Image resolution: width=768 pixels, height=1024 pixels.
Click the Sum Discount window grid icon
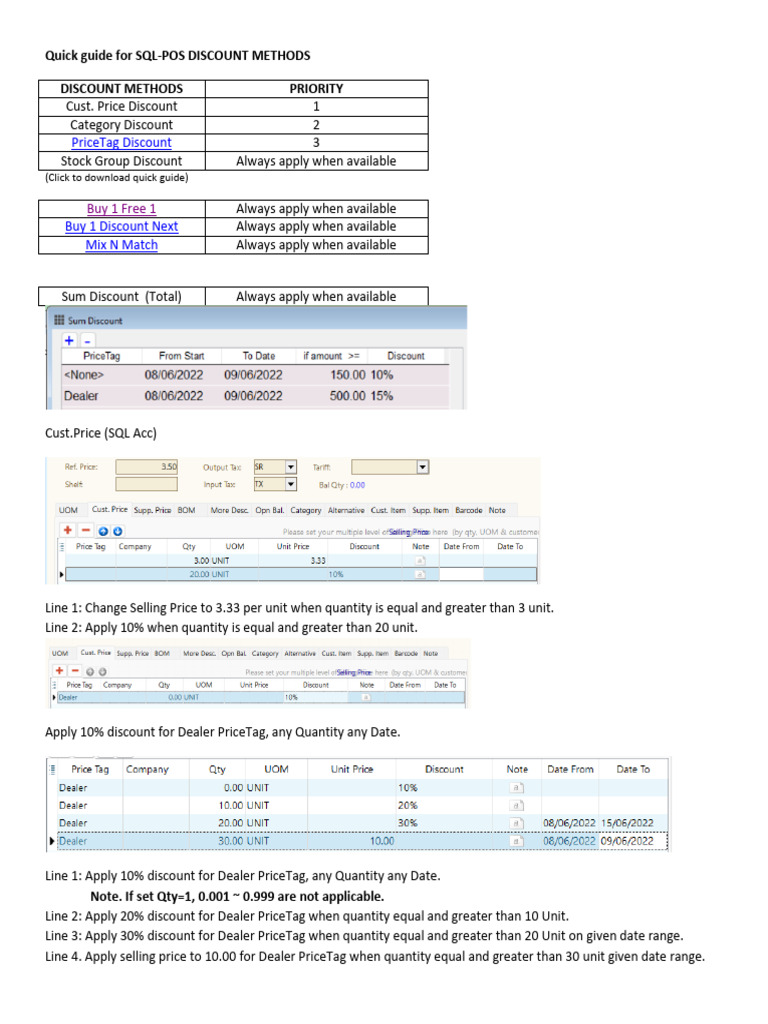(59, 320)
